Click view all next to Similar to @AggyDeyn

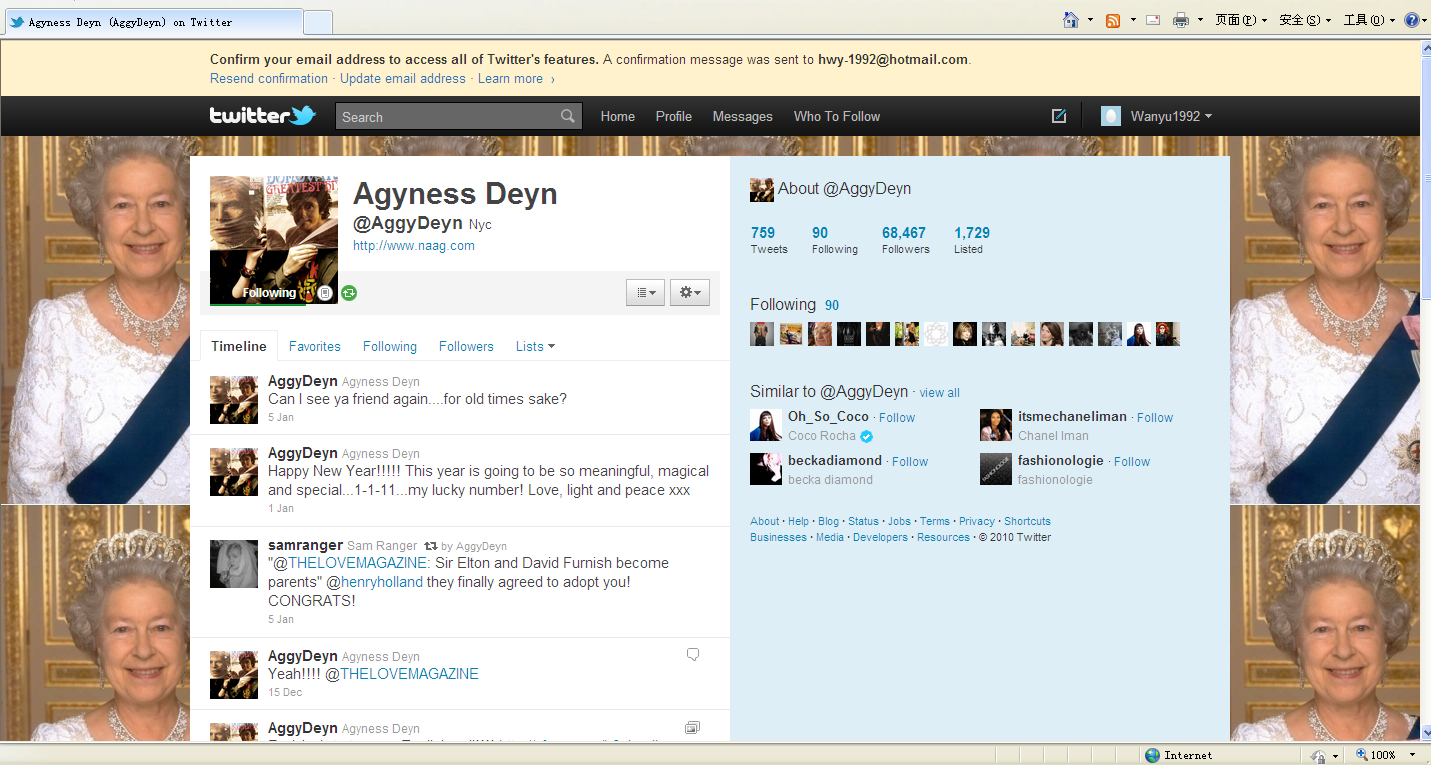tap(940, 393)
